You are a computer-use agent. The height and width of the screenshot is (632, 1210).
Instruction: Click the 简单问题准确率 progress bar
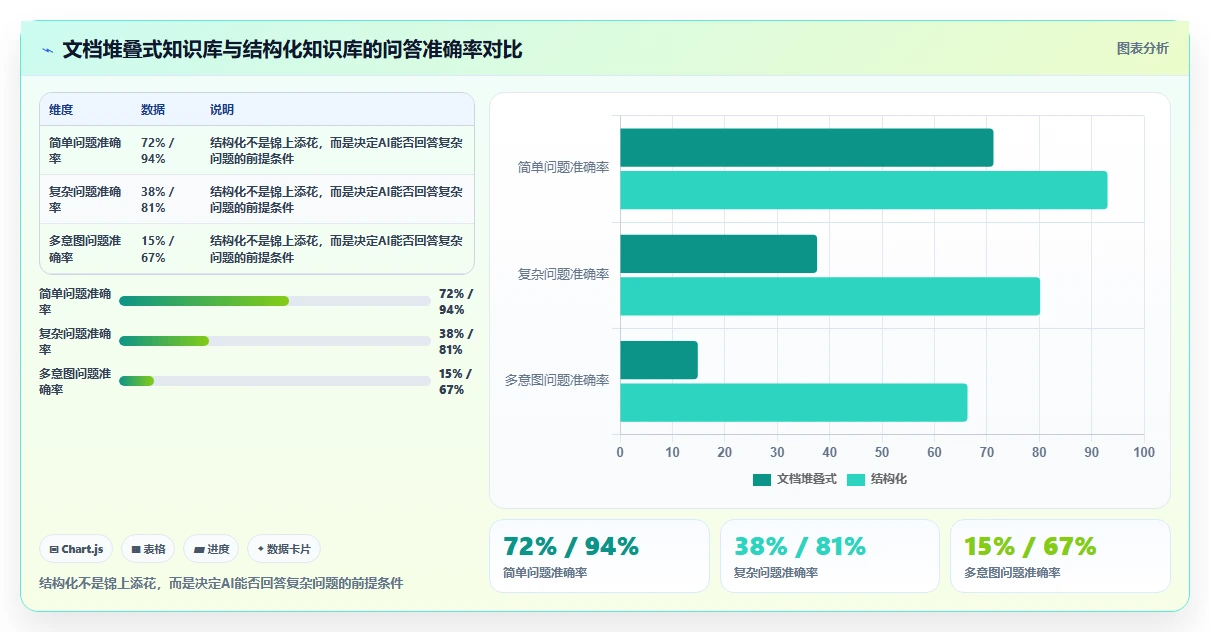point(275,301)
